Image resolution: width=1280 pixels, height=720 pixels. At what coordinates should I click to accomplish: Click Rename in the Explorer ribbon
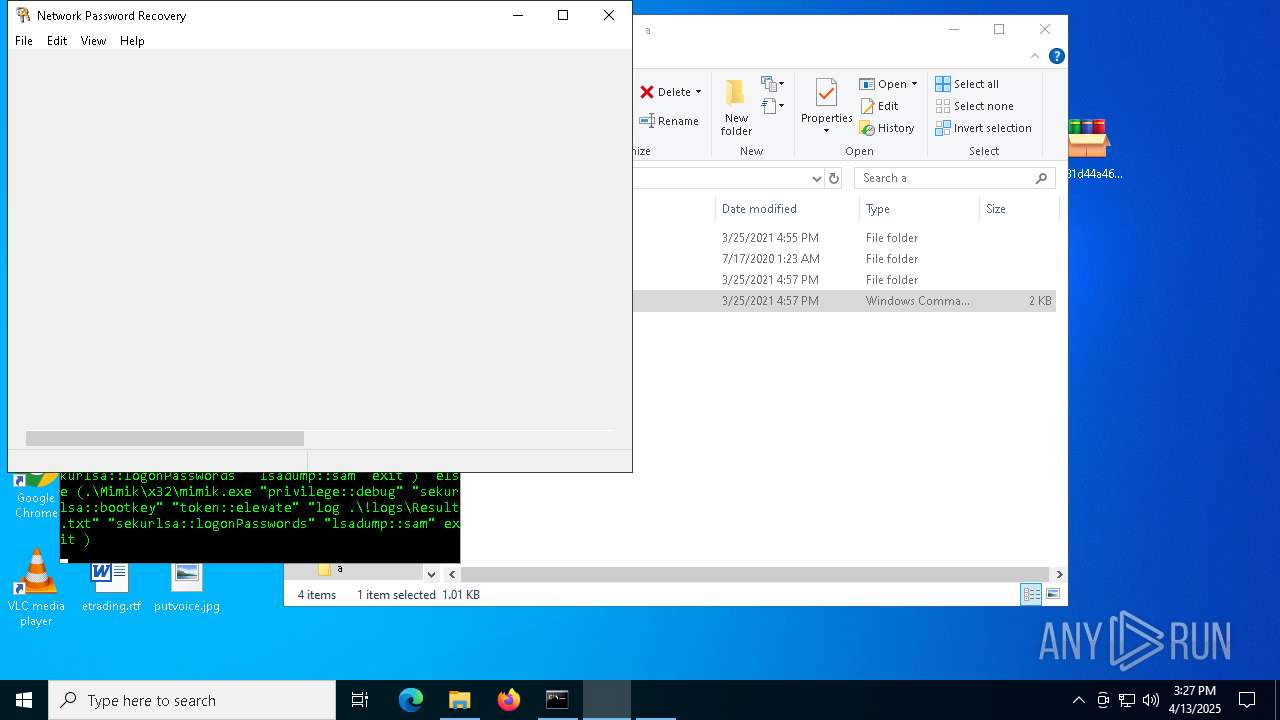[x=669, y=121]
